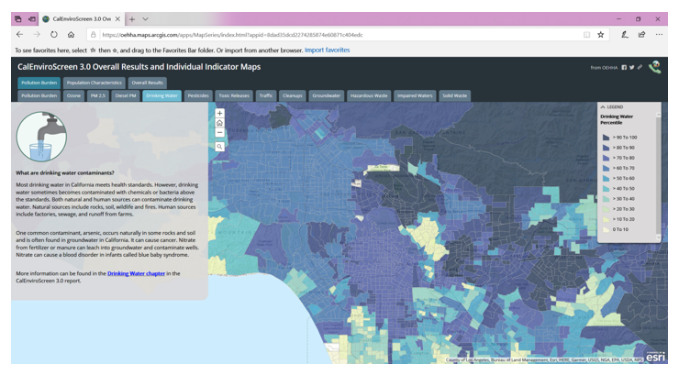Click Import favorites link
Image resolution: width=686 pixels, height=374 pixels.
(x=327, y=50)
